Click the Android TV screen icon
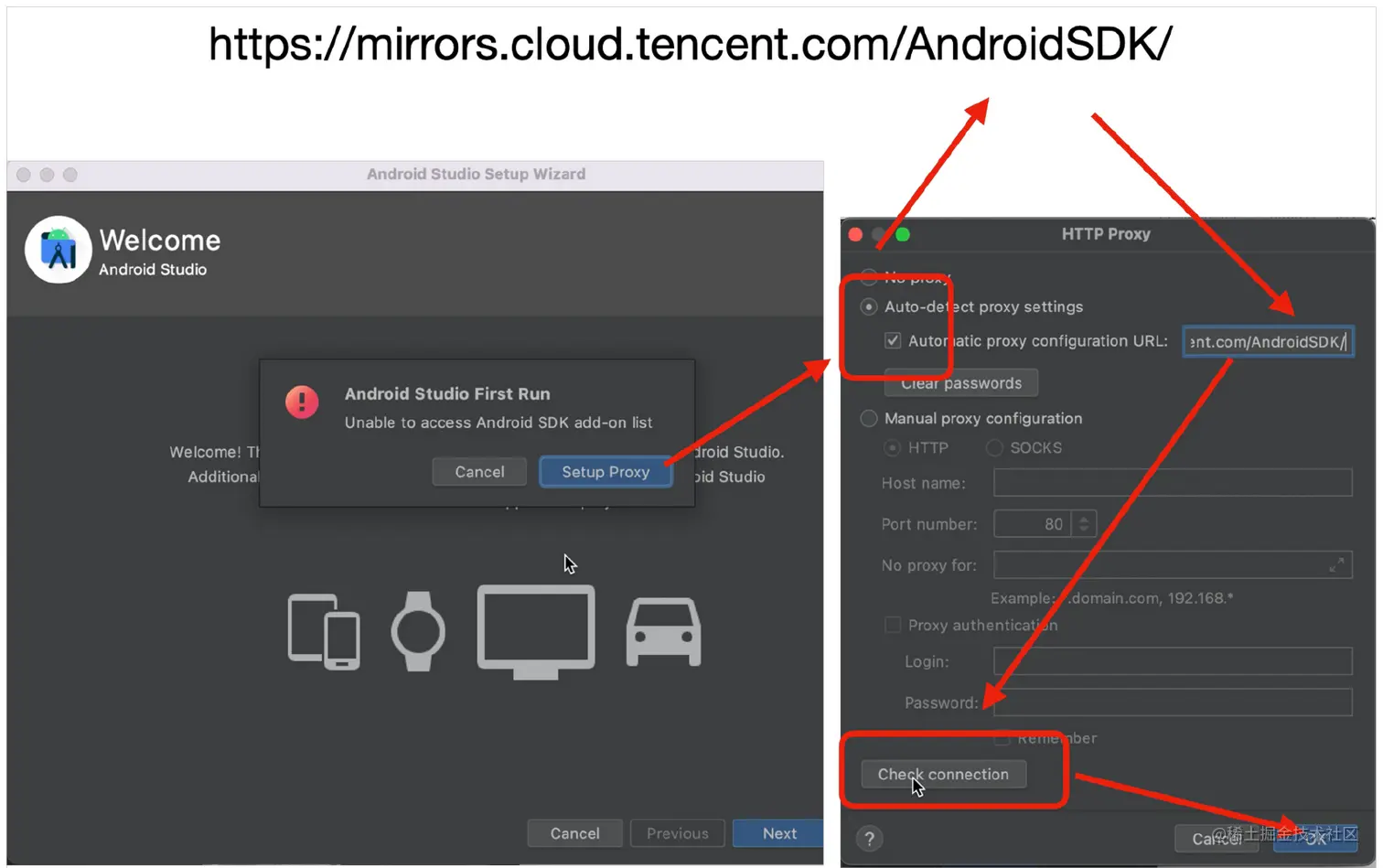Image resolution: width=1383 pixels, height=868 pixels. (x=536, y=632)
